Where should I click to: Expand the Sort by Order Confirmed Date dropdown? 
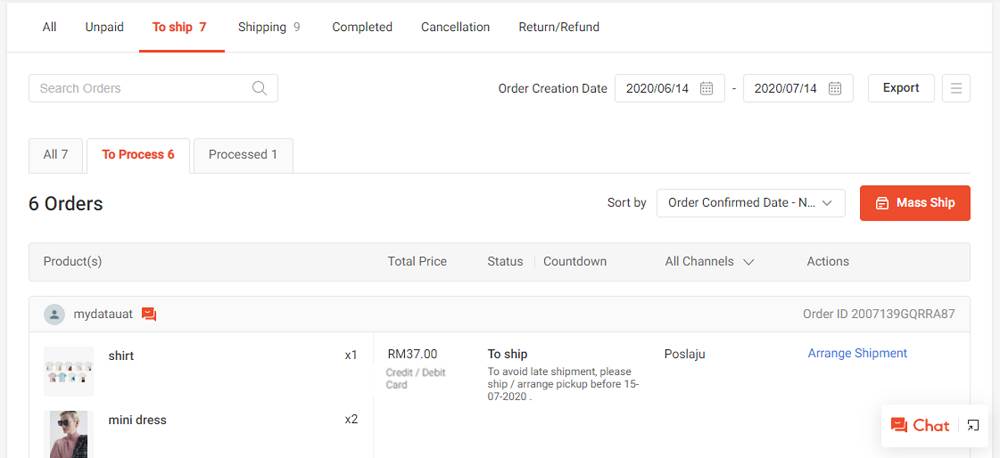(x=751, y=203)
